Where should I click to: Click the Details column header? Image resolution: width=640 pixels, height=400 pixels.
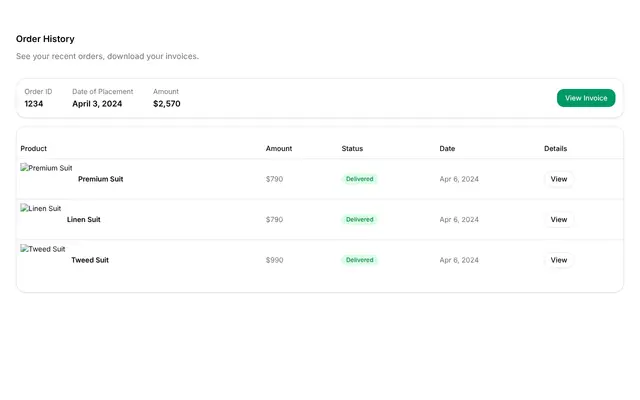556,149
